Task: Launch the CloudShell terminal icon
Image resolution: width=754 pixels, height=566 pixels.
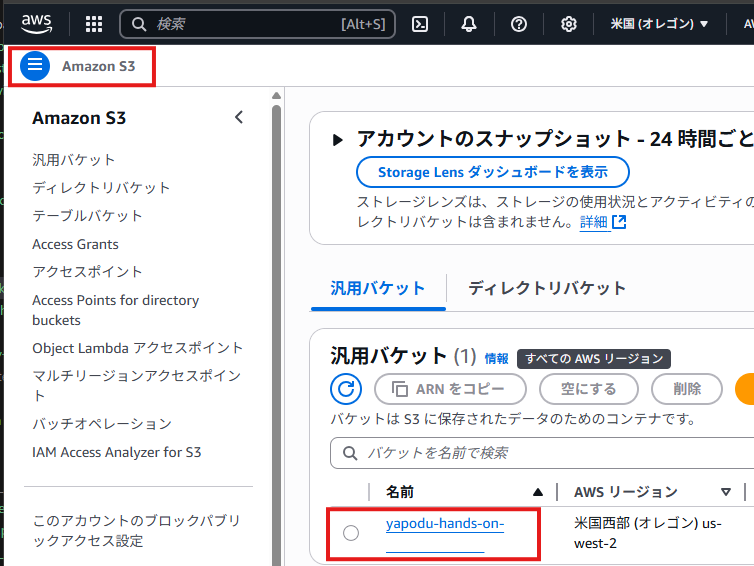Action: pos(420,24)
